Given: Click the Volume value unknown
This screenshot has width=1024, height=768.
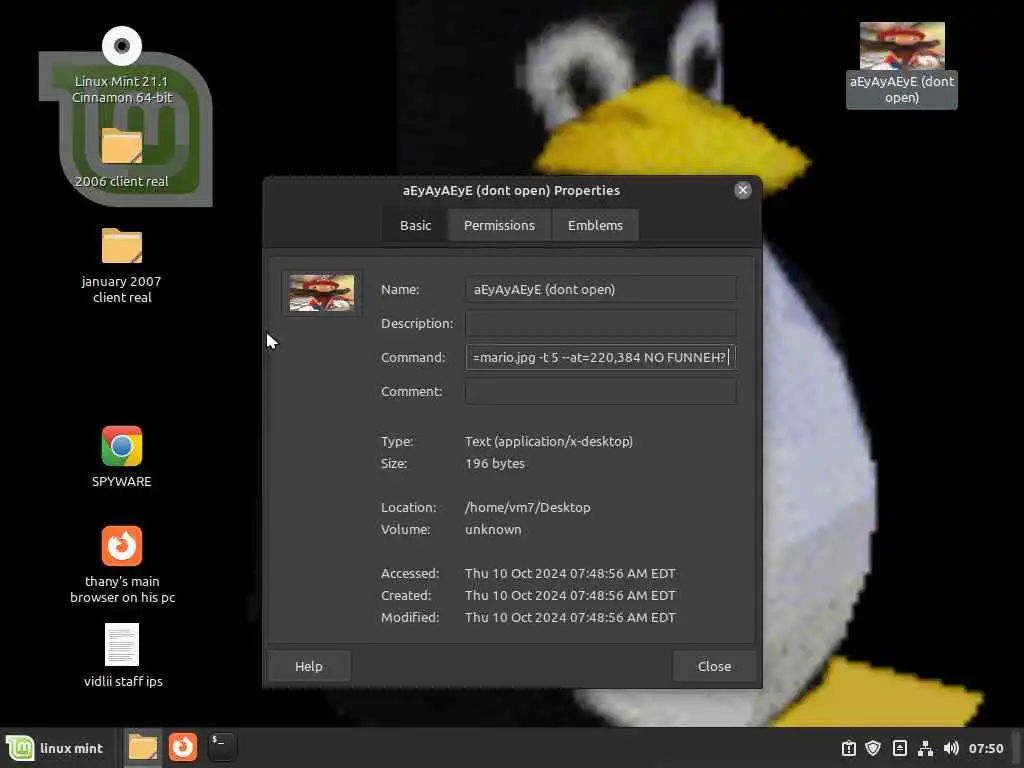Looking at the screenshot, I should click(493, 530).
